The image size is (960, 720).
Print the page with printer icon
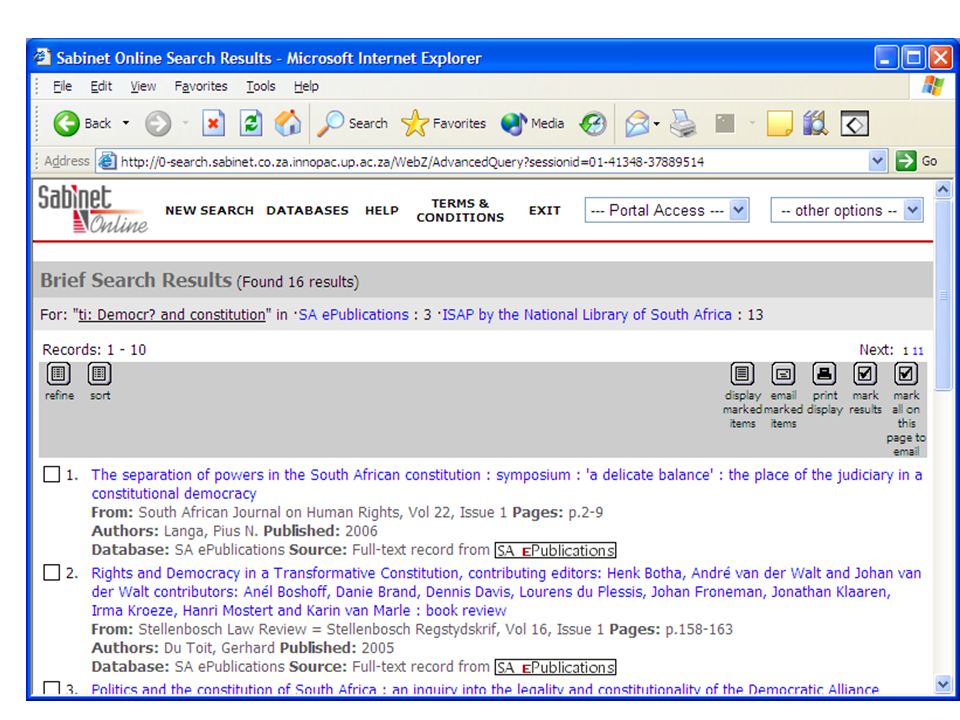point(683,124)
